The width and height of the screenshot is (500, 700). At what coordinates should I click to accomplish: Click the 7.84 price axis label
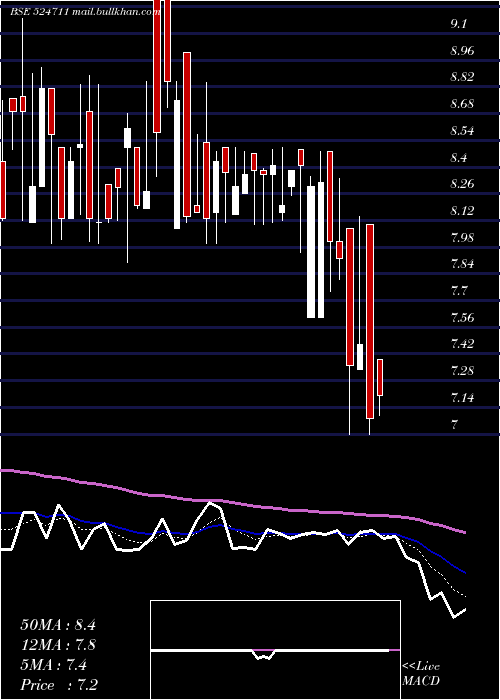point(462,263)
